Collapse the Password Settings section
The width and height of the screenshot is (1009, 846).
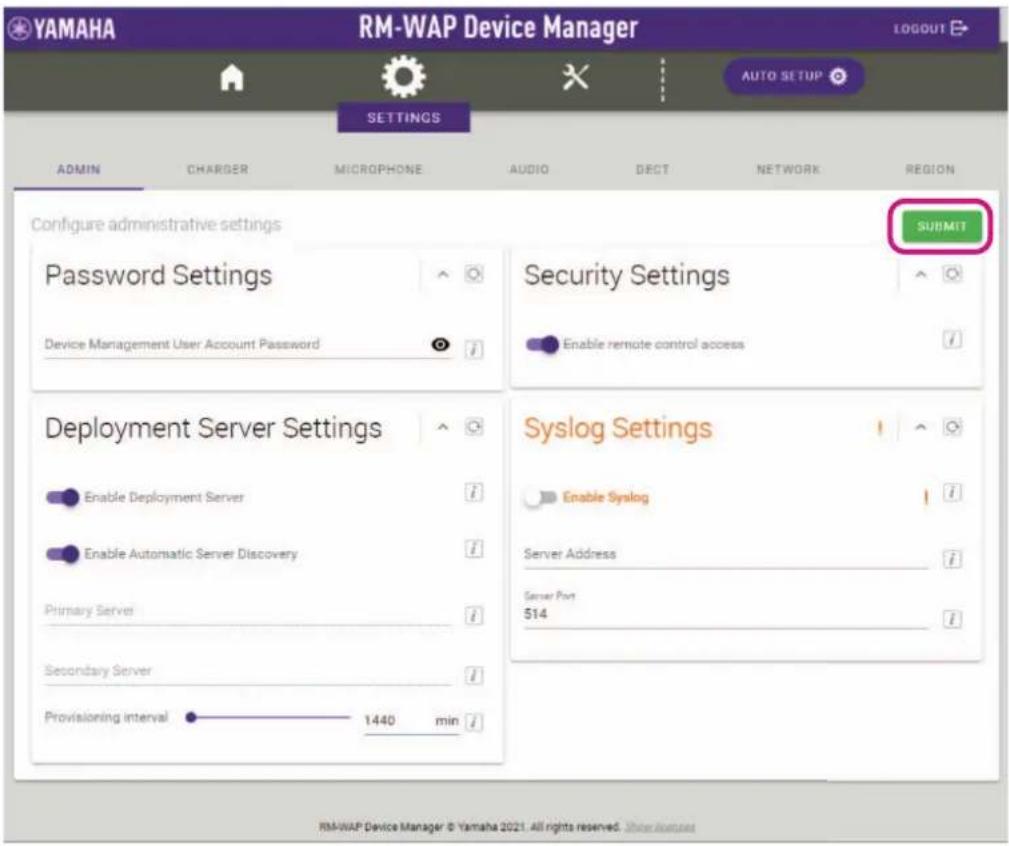[443, 275]
